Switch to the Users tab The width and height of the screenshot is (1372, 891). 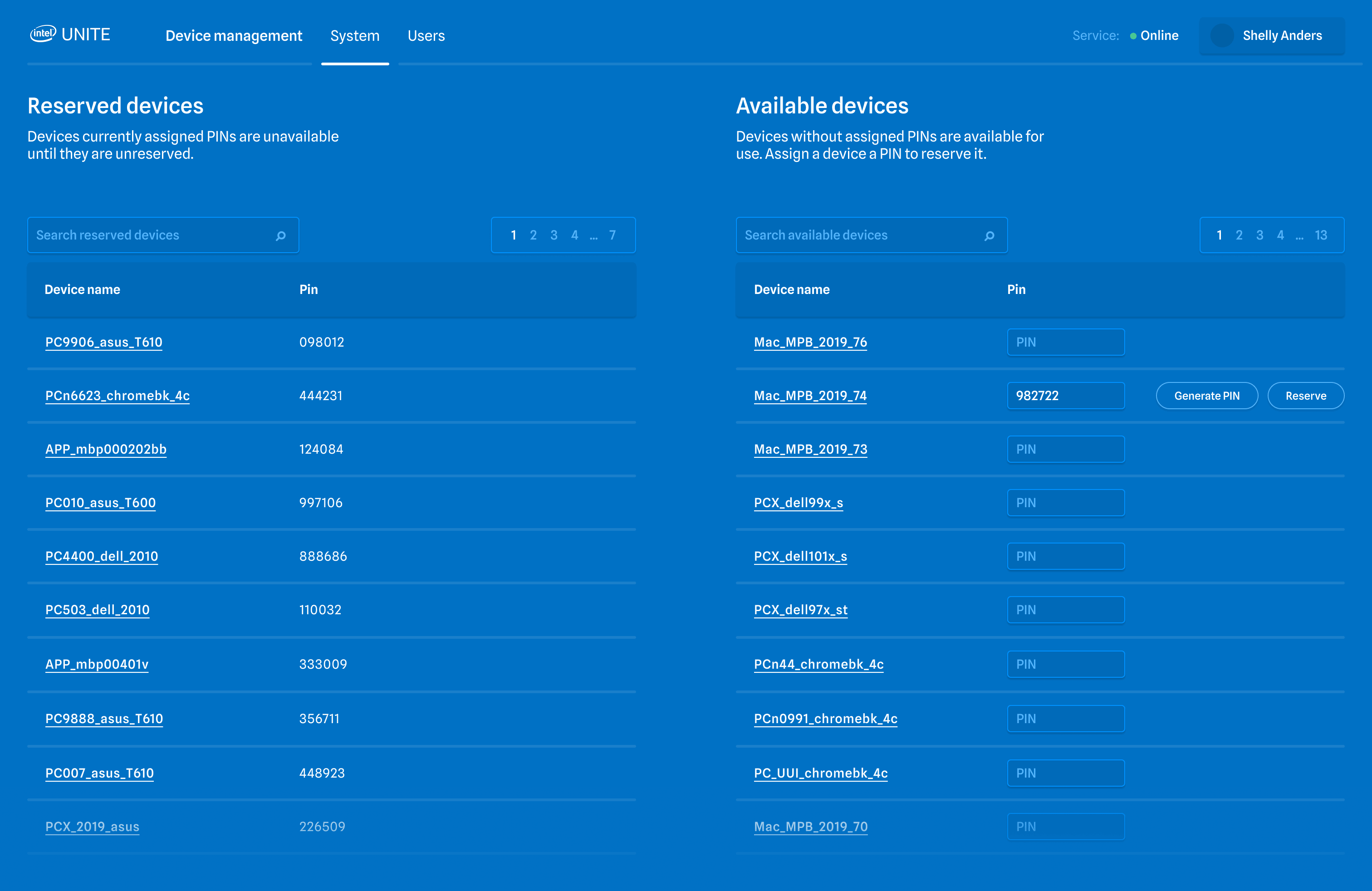point(426,36)
